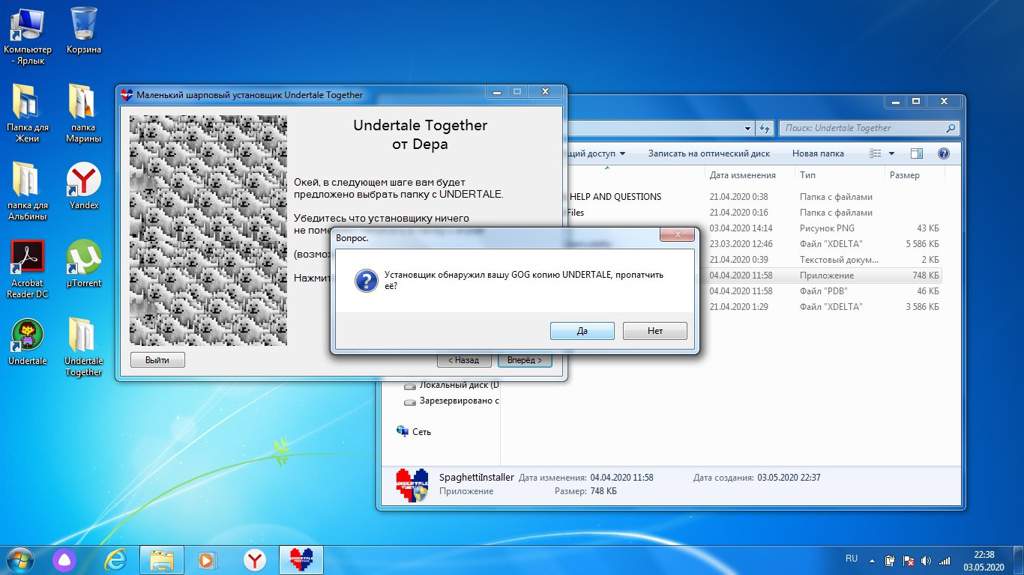Select Сеть in the Explorer navigation pane
Viewport: 1024px width, 575px height.
click(414, 431)
